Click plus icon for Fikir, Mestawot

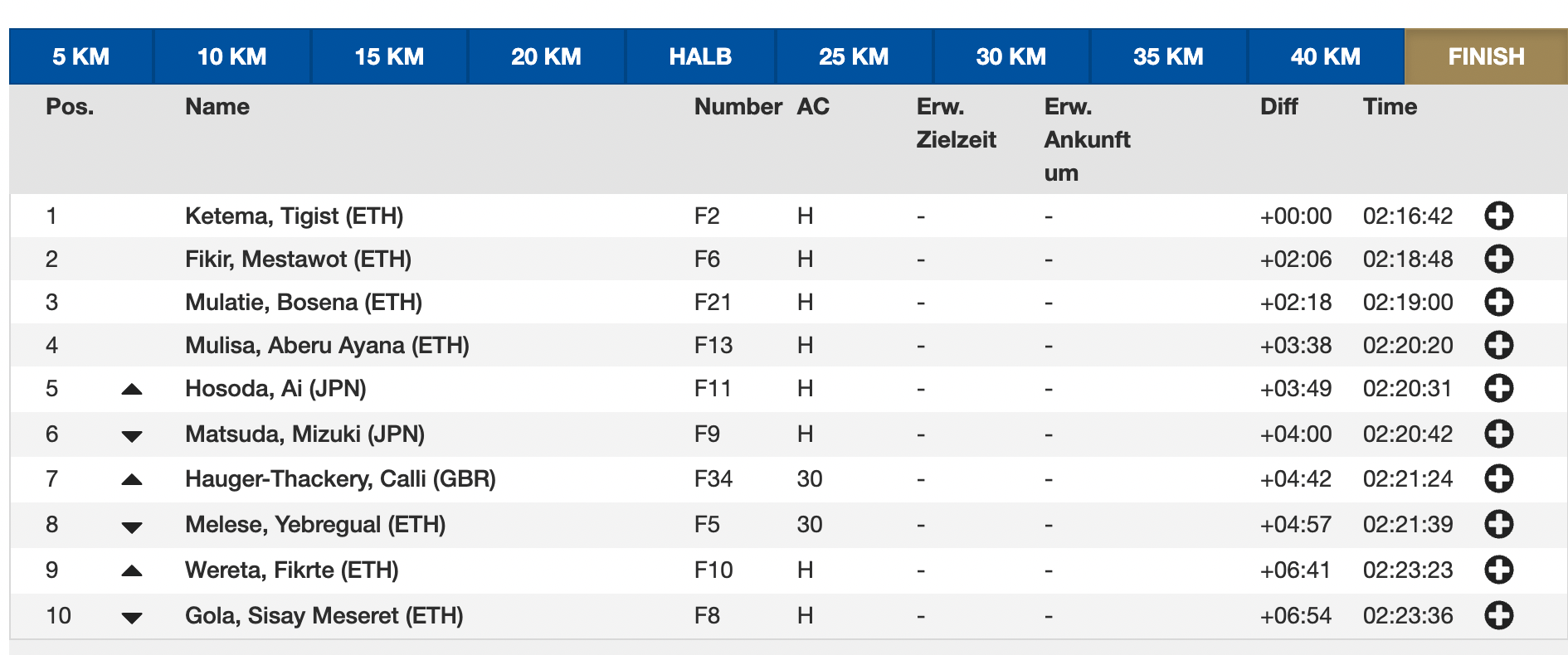(1498, 260)
